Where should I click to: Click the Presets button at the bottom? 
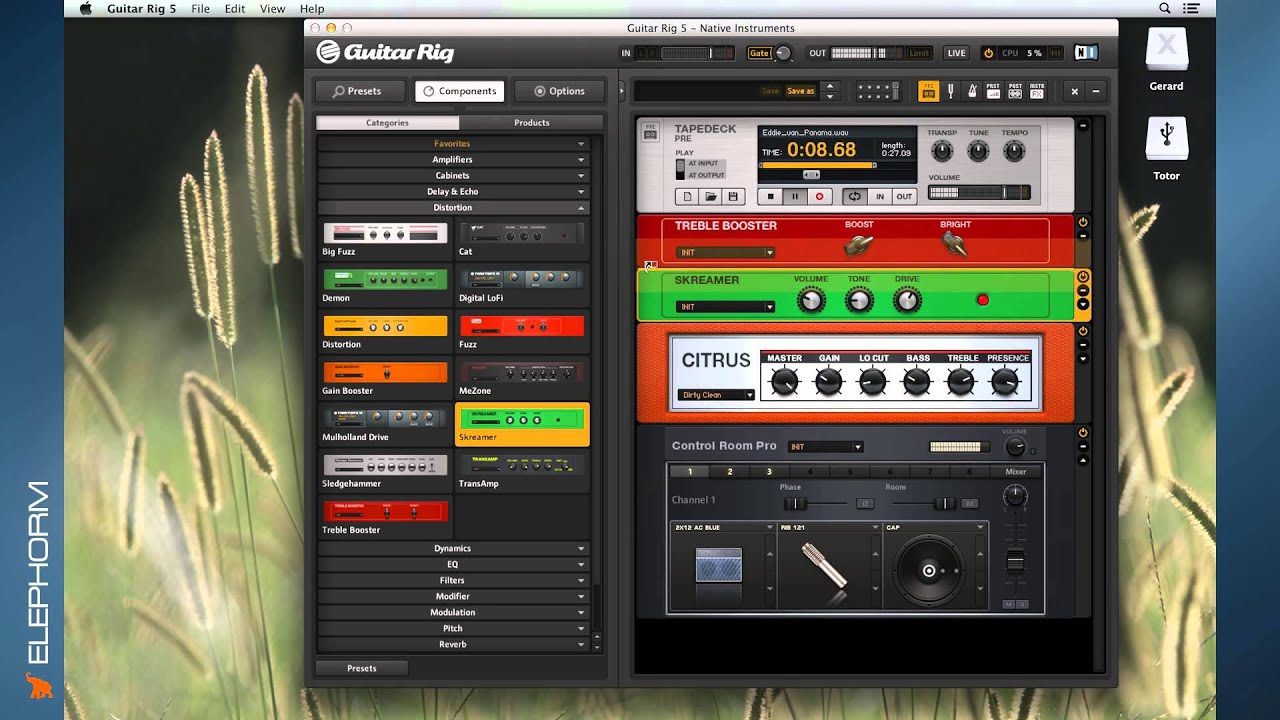tap(361, 668)
